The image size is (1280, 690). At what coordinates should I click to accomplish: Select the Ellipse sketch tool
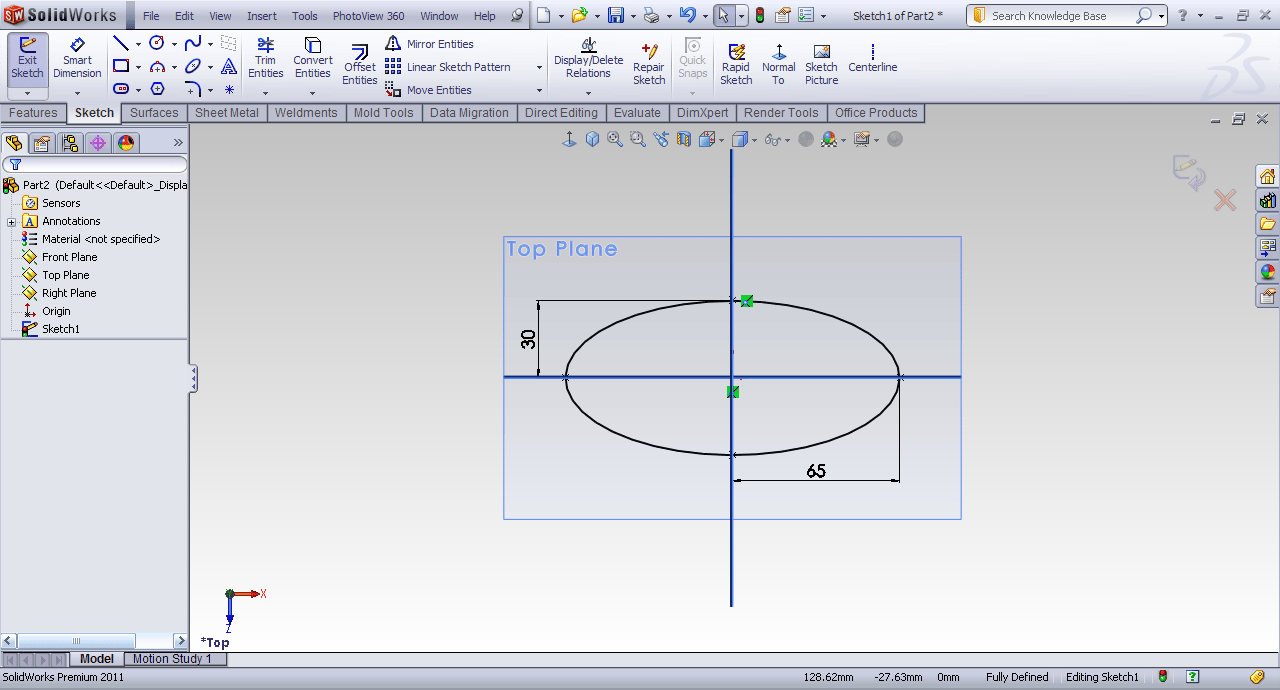[x=193, y=66]
